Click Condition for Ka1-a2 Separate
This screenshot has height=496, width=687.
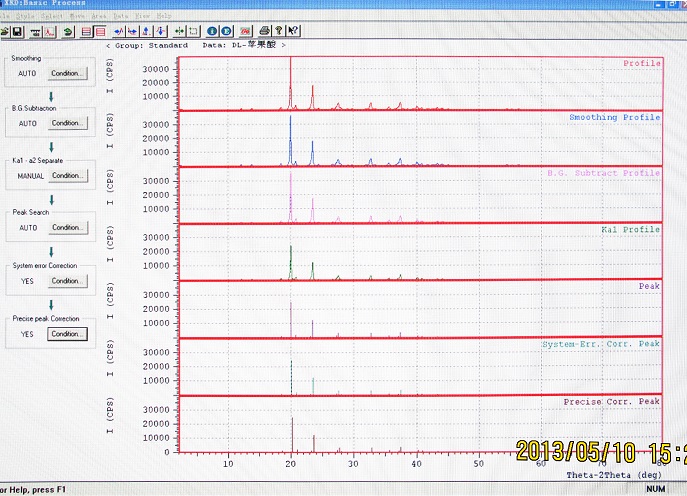(67, 175)
